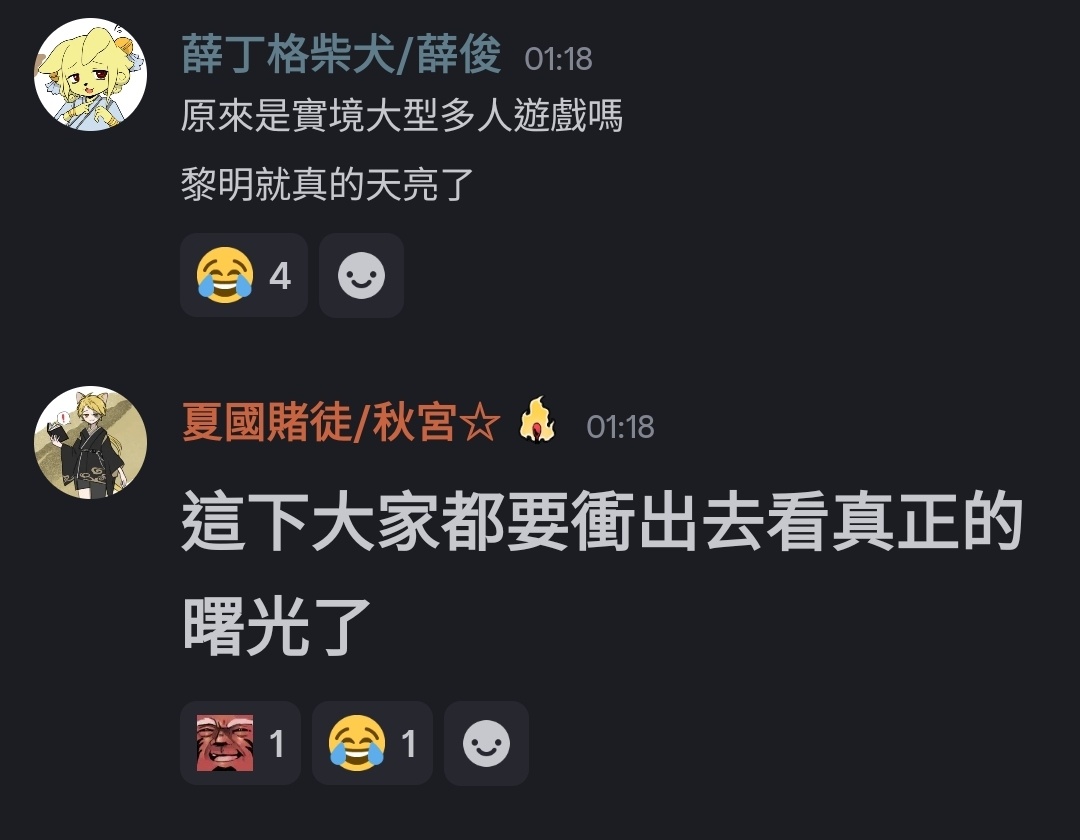
Task: Toggle tears-of-joy reaction under the 曙光了 message
Action: (372, 743)
